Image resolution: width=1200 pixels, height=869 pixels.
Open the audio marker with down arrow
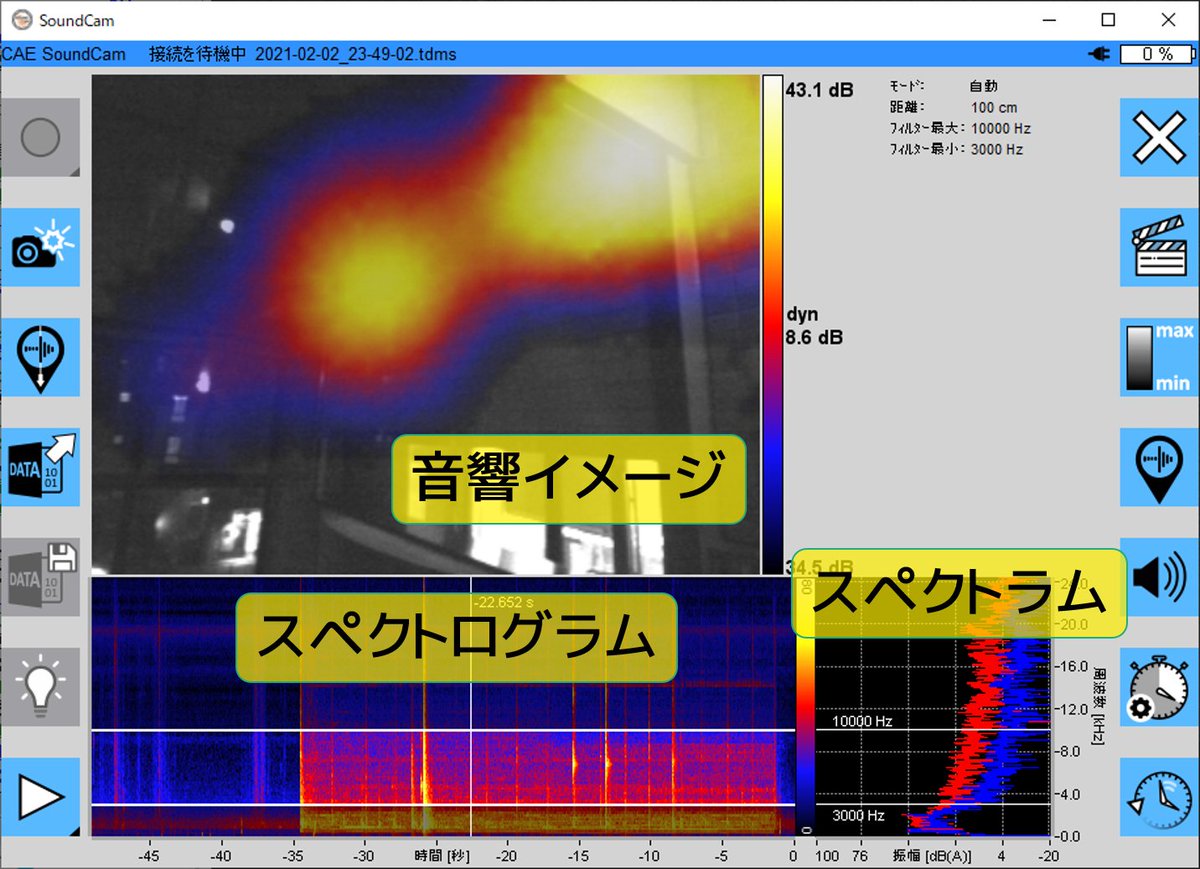tap(40, 357)
